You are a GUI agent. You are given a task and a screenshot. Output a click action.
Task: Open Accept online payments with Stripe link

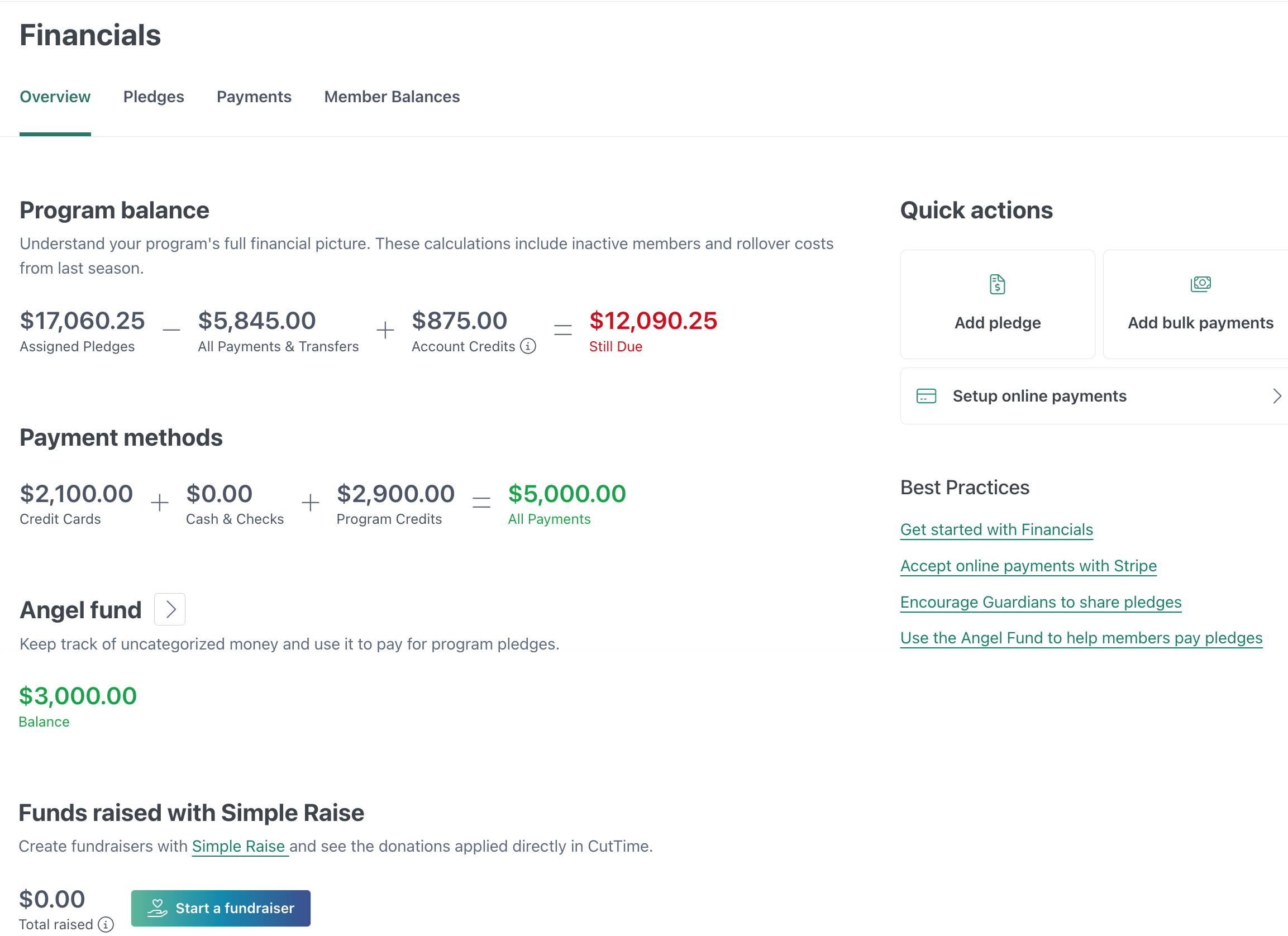coord(1028,566)
